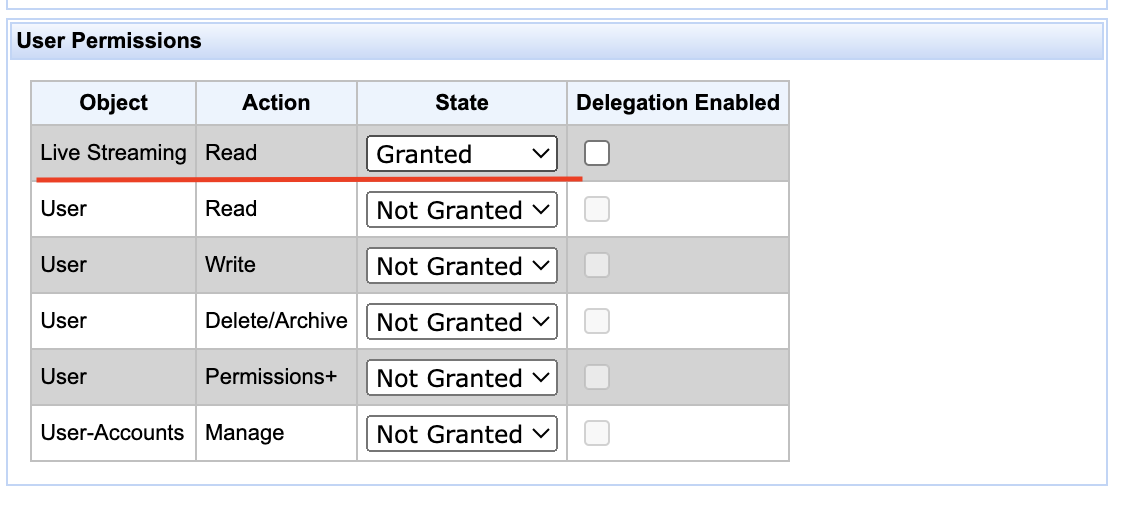Click the Action column header
Image resolution: width=1148 pixels, height=528 pixels.
pos(276,103)
